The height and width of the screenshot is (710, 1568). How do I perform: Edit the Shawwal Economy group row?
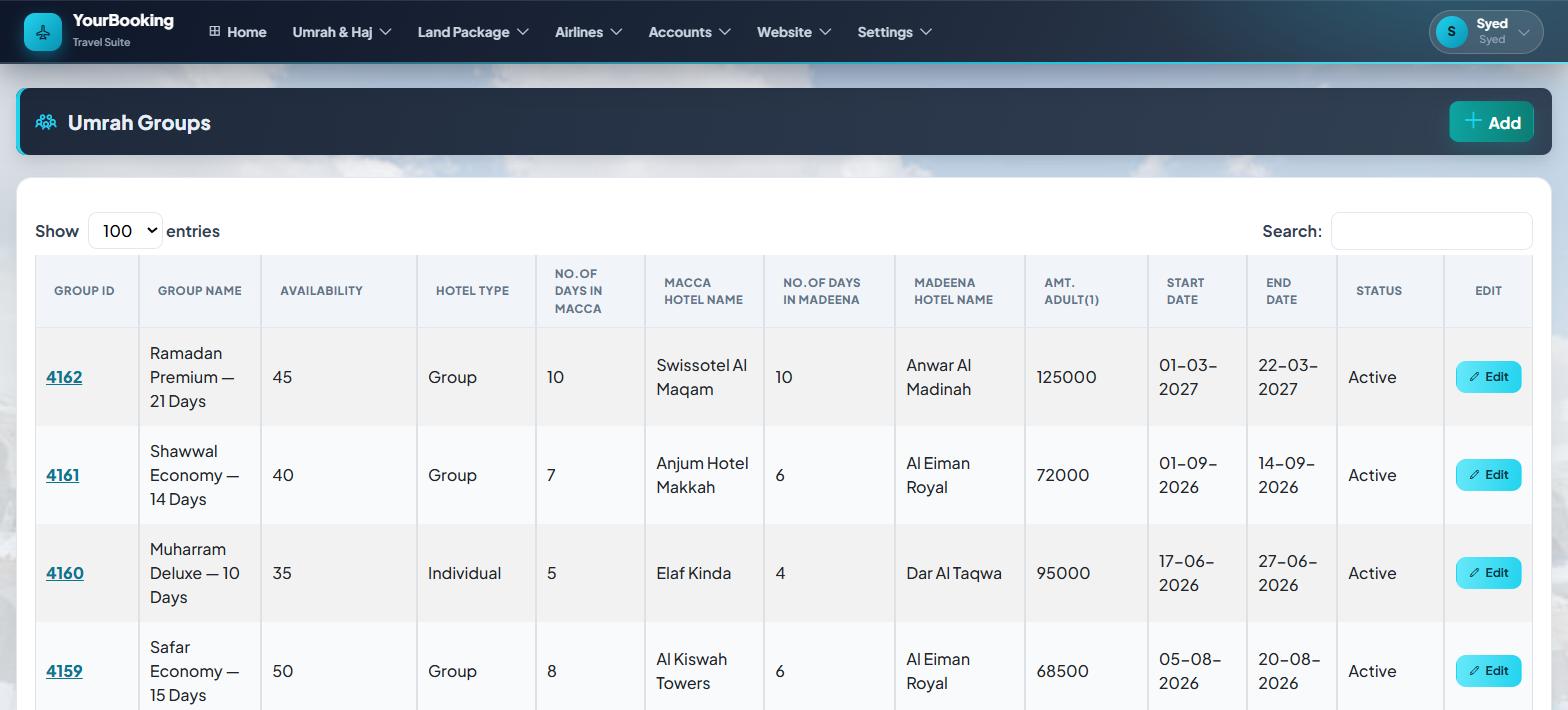click(x=1488, y=475)
